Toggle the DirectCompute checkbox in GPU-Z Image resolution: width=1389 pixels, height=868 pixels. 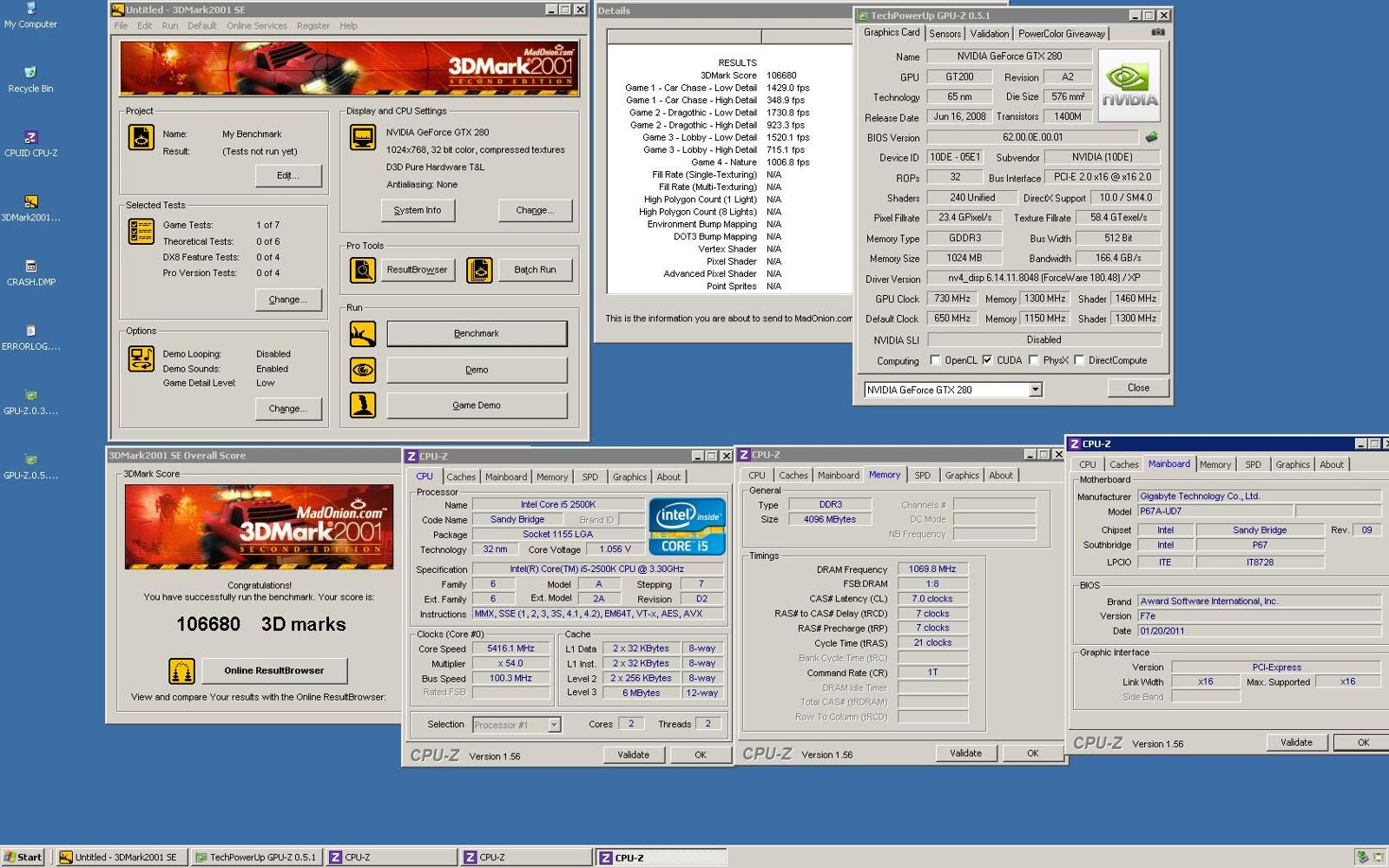point(1079,360)
